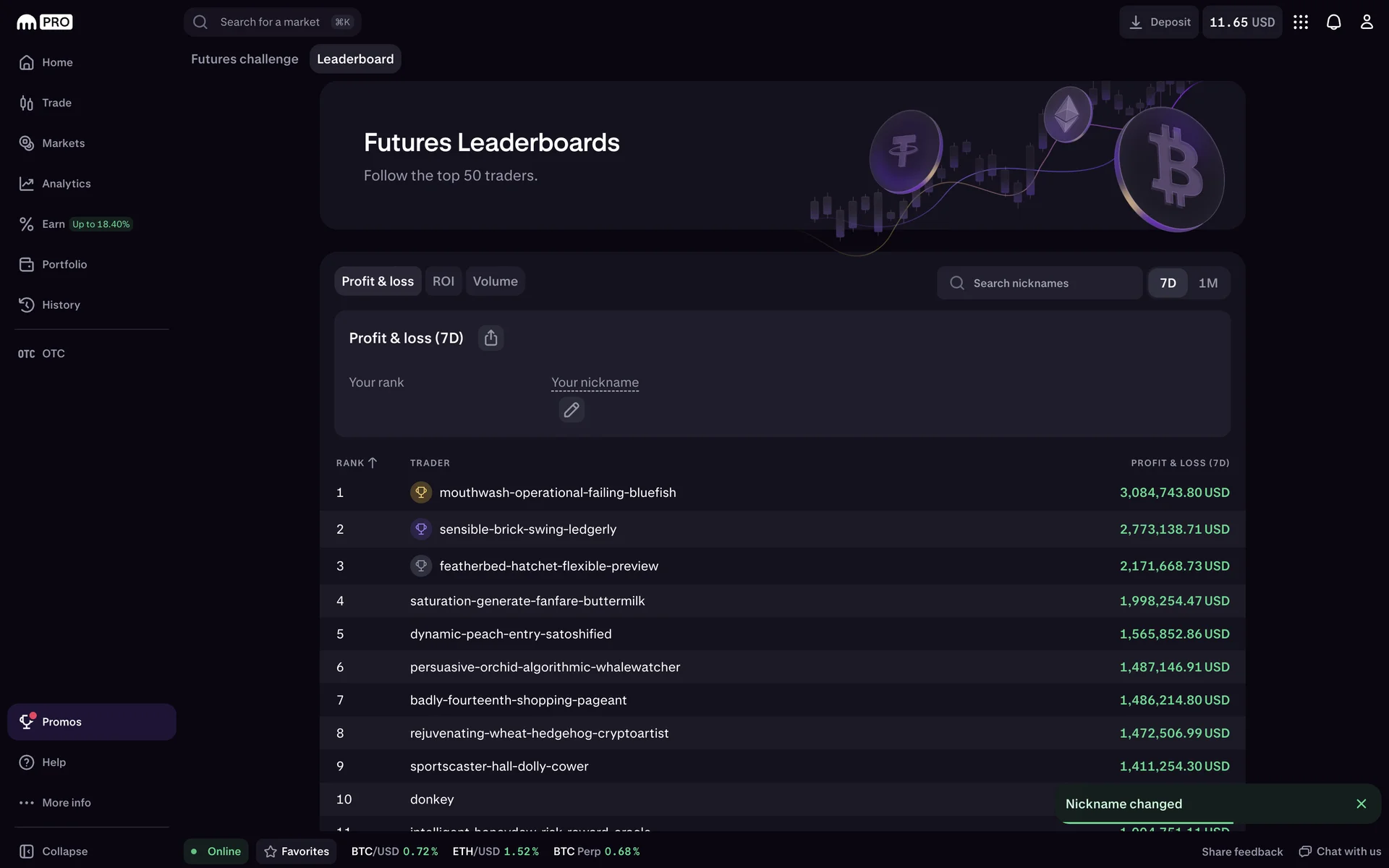Viewport: 1389px width, 868px height.
Task: Select the 7D time range
Action: click(x=1168, y=283)
